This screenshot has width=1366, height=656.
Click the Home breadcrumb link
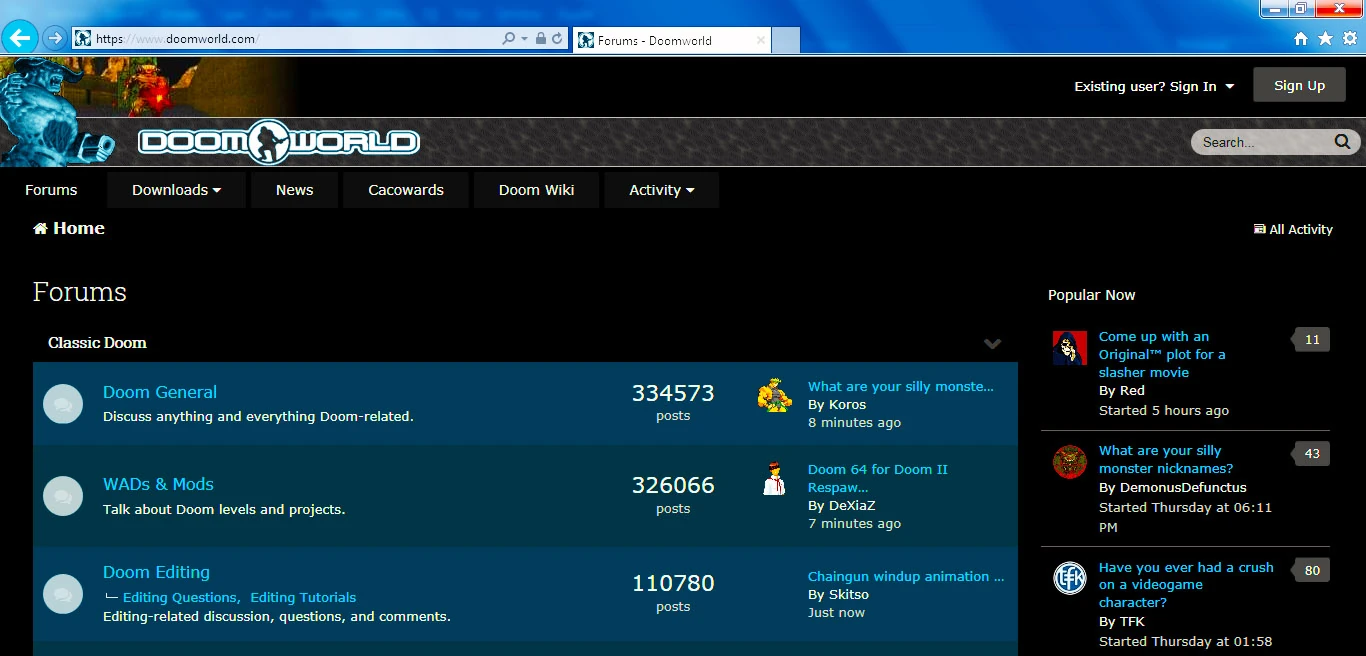tap(69, 228)
